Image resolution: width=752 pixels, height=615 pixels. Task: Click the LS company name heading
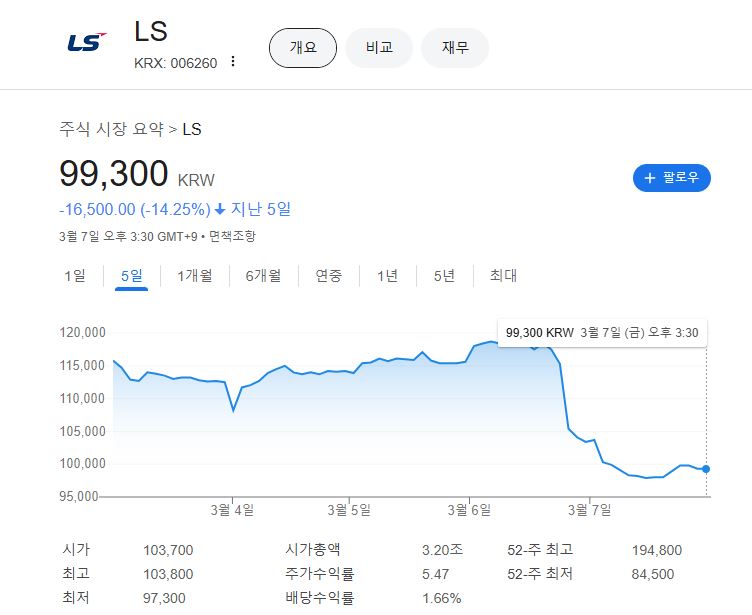tap(151, 32)
